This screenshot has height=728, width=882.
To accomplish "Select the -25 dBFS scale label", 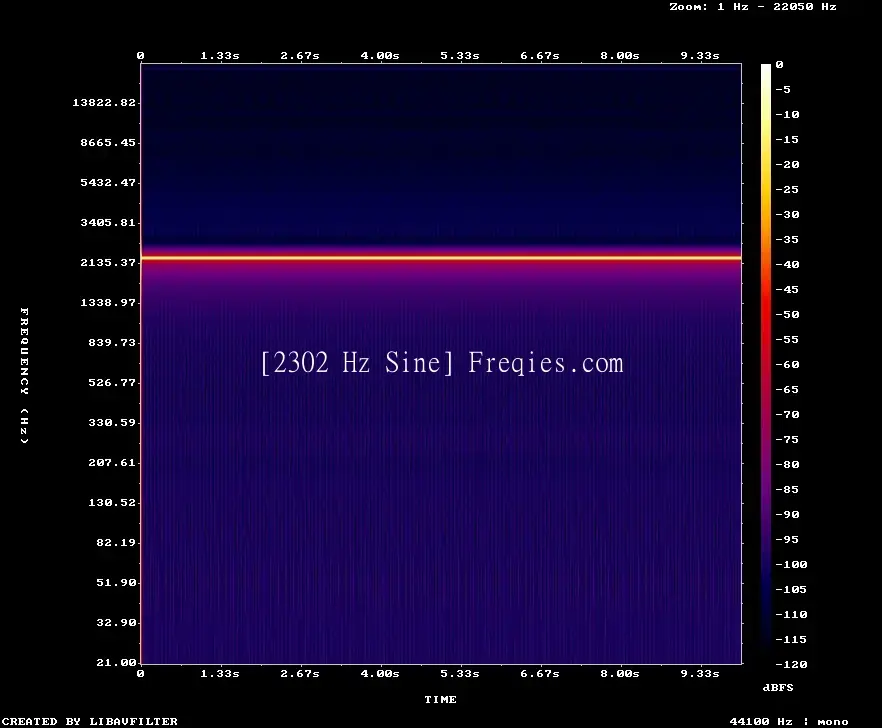I will pyautogui.click(x=787, y=189).
